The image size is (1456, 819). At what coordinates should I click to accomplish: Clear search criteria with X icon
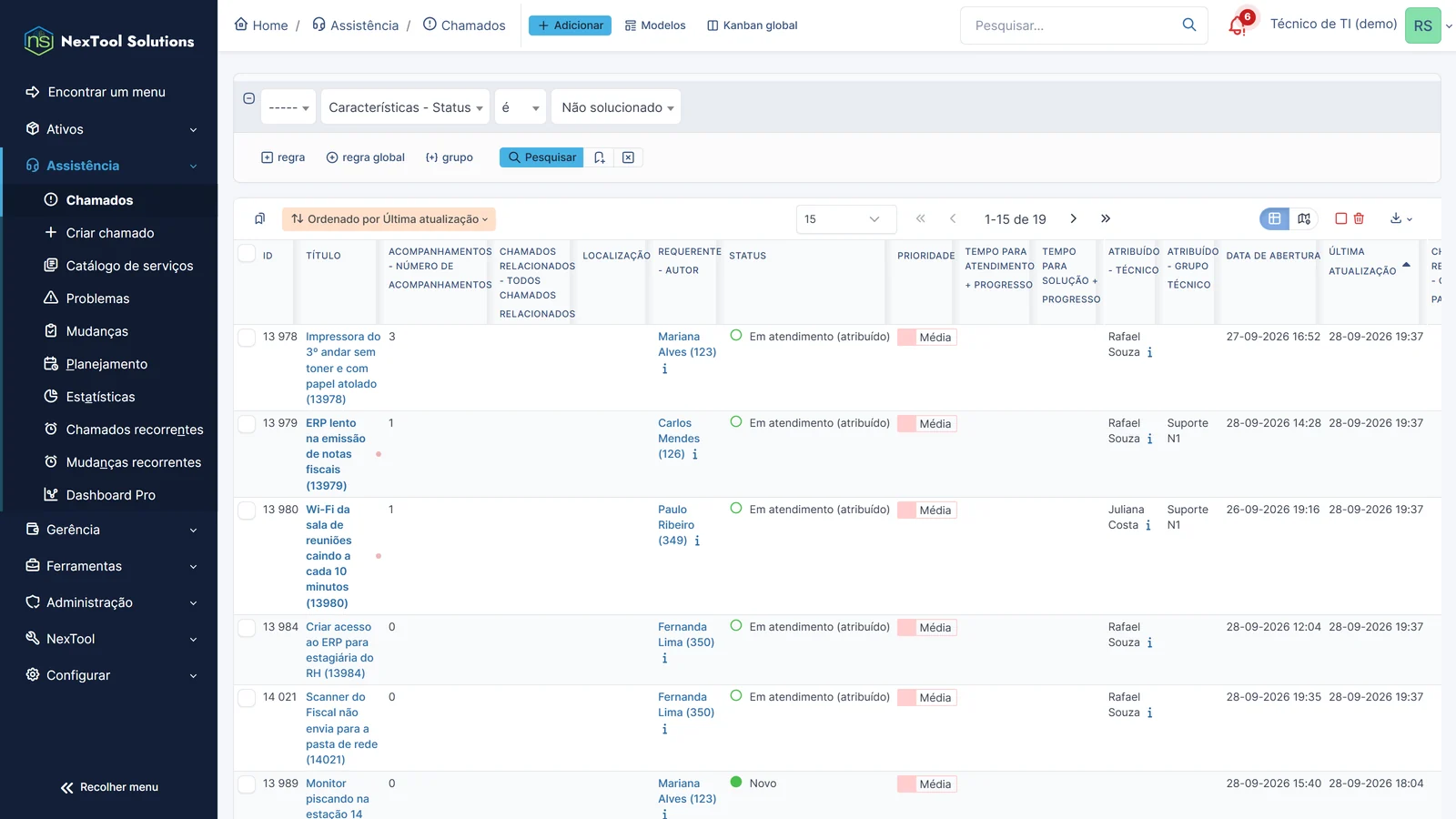point(628,157)
